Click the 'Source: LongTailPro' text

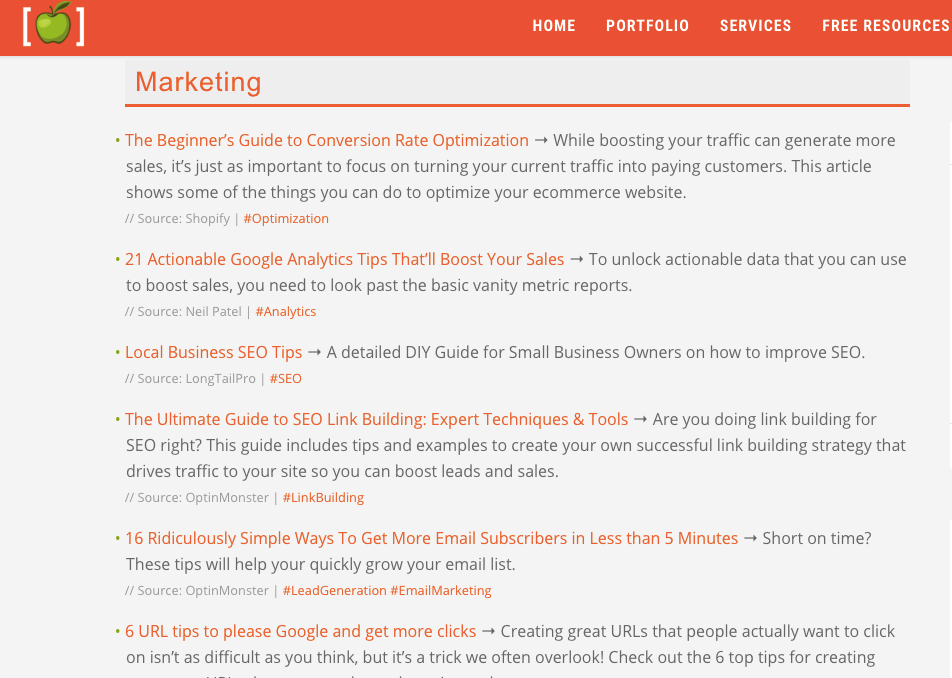tap(196, 378)
